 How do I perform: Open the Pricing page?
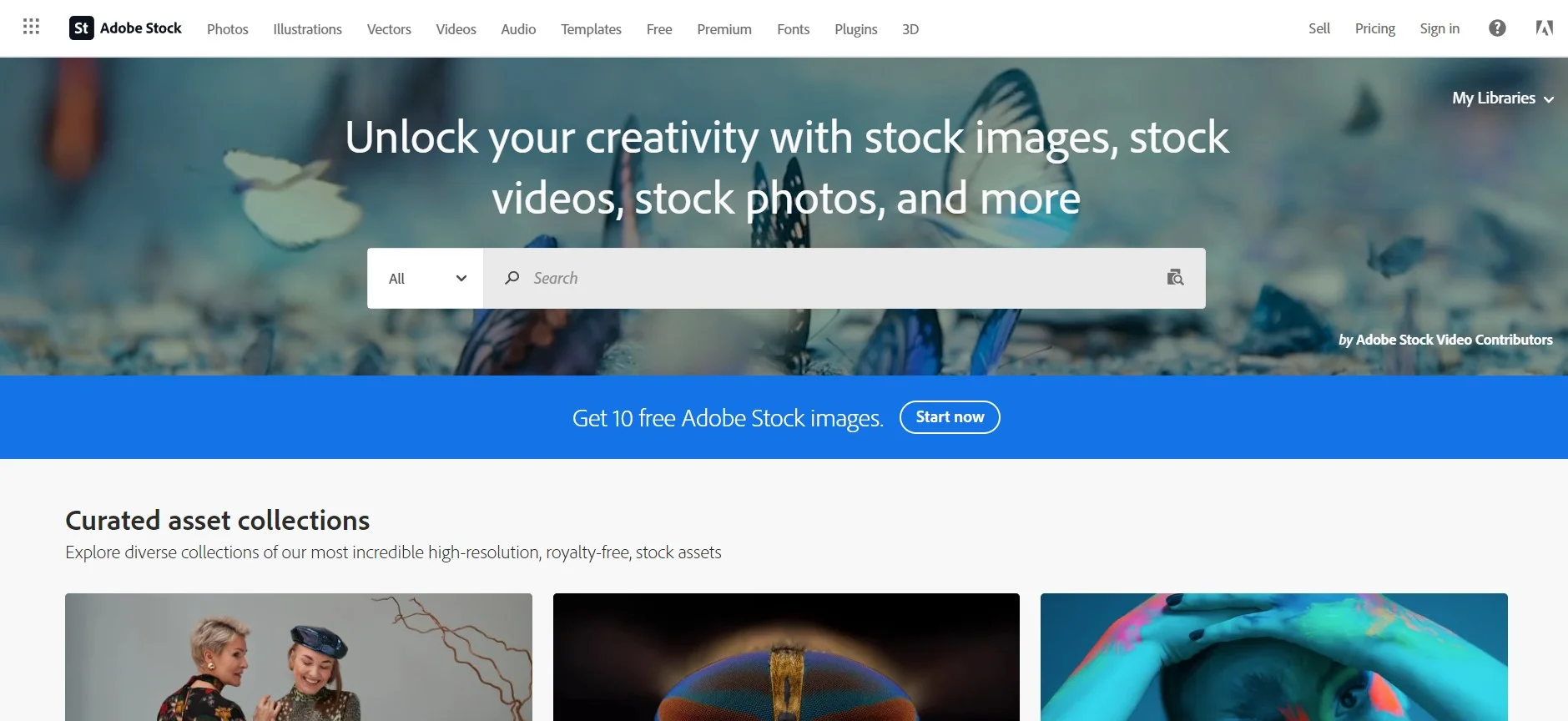[x=1374, y=28]
